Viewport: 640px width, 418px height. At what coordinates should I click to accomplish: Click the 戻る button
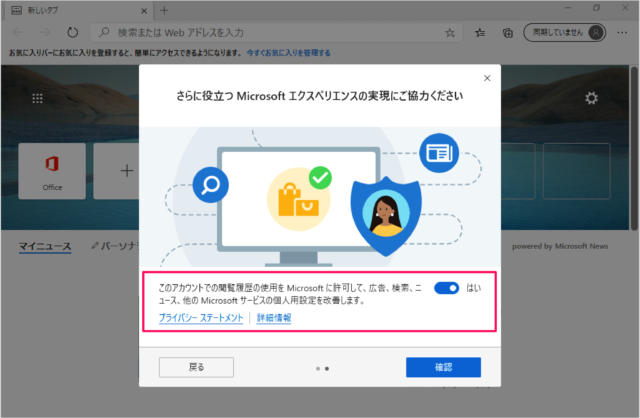coord(196,367)
